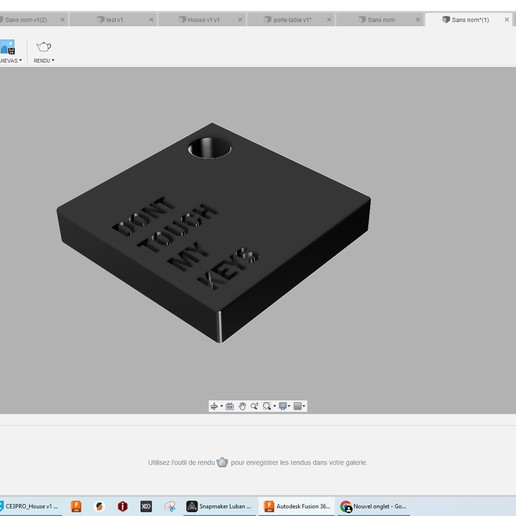The height and width of the screenshot is (516, 516).
Task: Close the test v1 tab
Action: [x=151, y=20]
